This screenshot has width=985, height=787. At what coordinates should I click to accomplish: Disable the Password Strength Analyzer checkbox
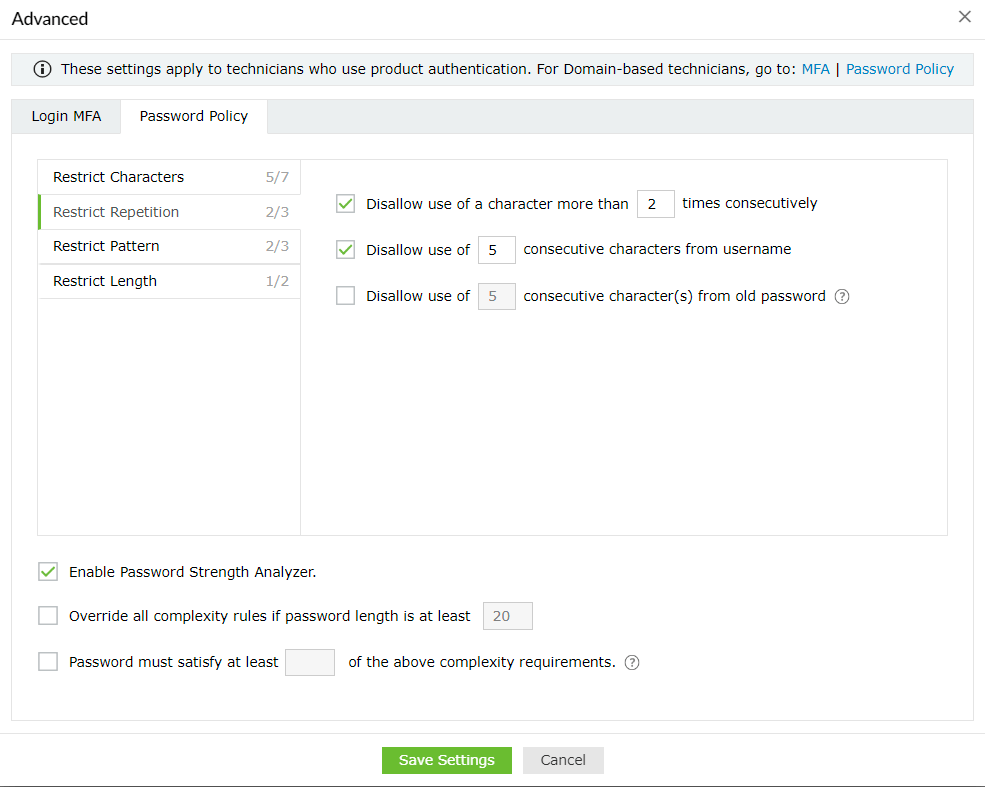(x=48, y=572)
